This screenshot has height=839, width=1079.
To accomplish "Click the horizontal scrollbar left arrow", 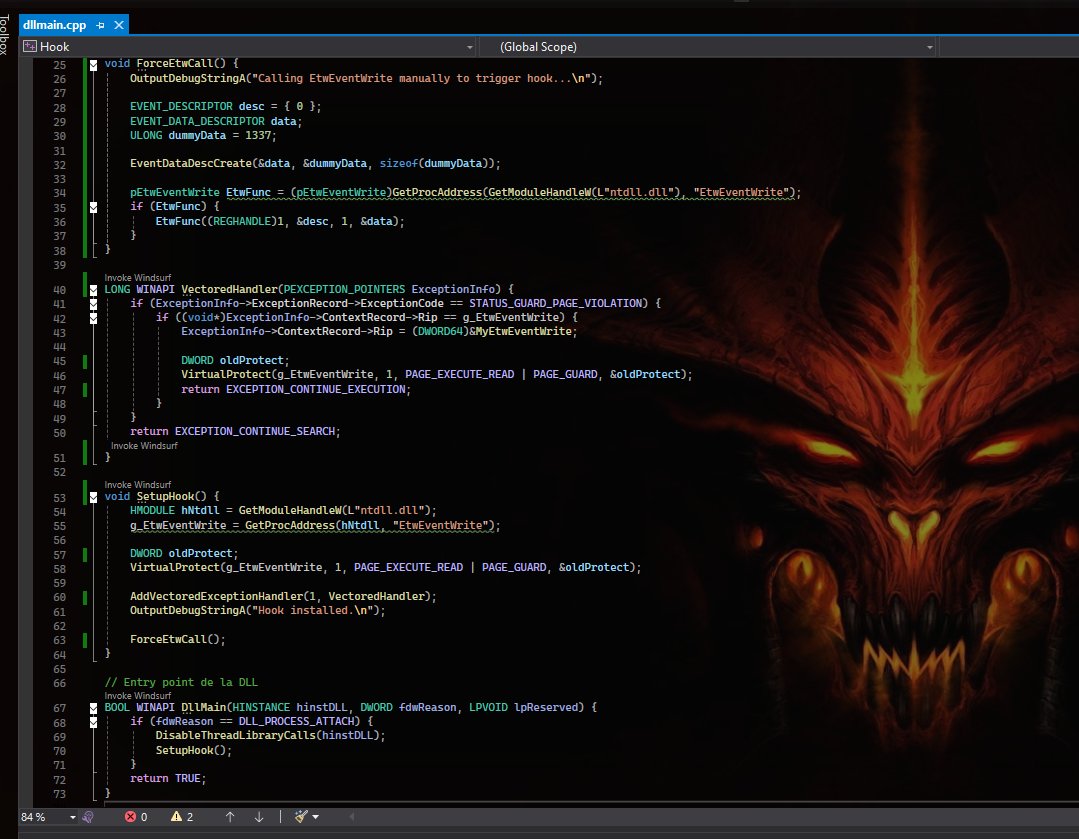I will [x=352, y=817].
